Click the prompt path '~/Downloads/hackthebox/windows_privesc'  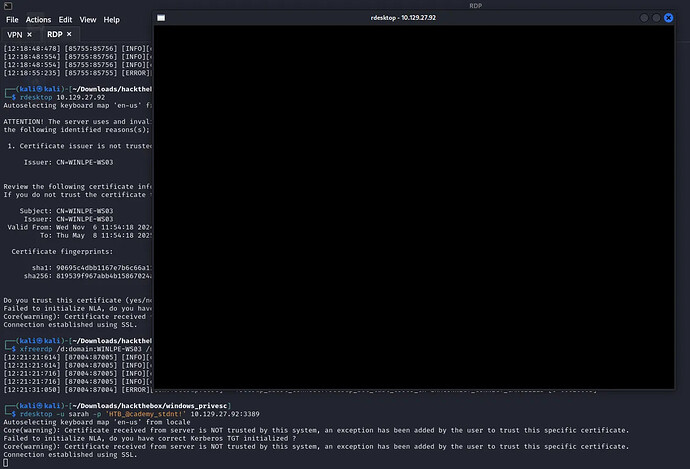click(x=150, y=406)
